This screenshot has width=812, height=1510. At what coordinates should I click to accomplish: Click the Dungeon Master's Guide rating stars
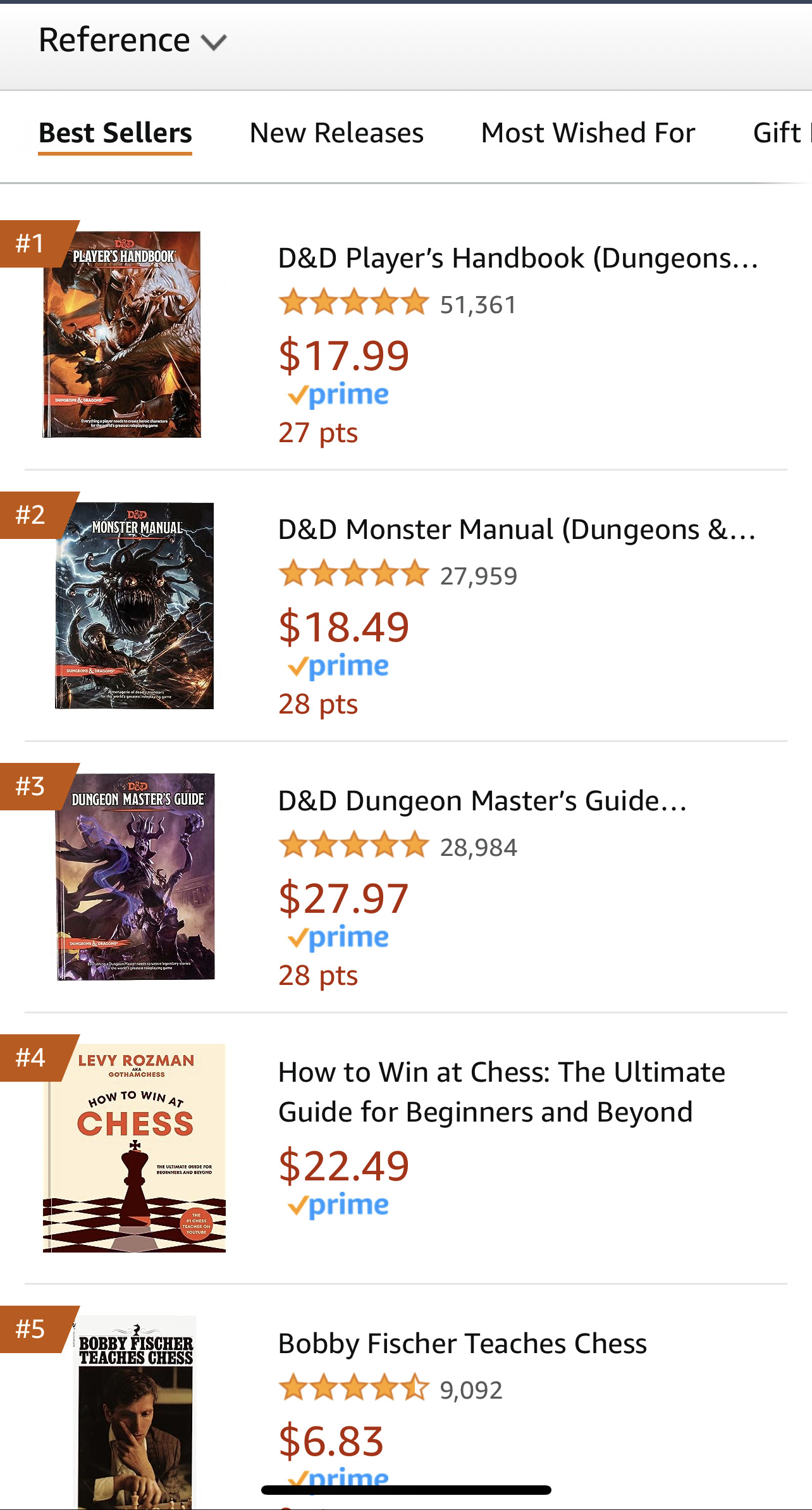pos(354,845)
